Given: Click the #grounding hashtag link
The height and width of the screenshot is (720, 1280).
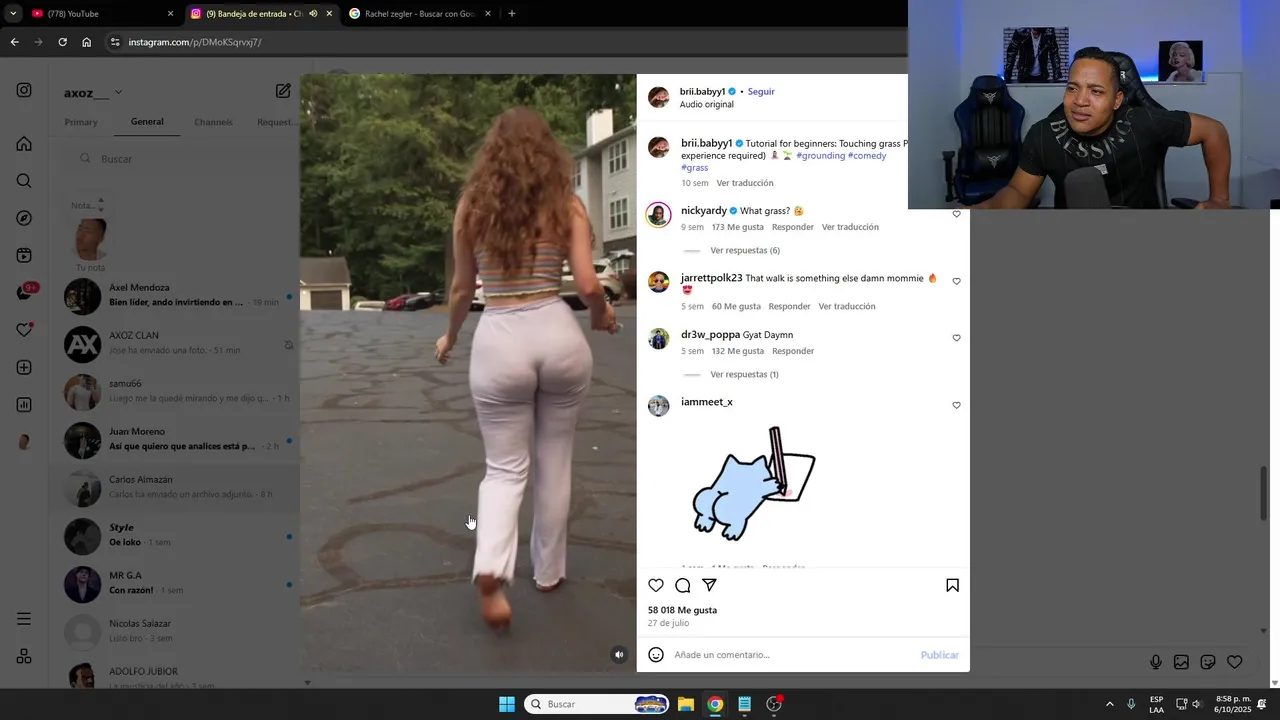Looking at the screenshot, I should point(821,156).
